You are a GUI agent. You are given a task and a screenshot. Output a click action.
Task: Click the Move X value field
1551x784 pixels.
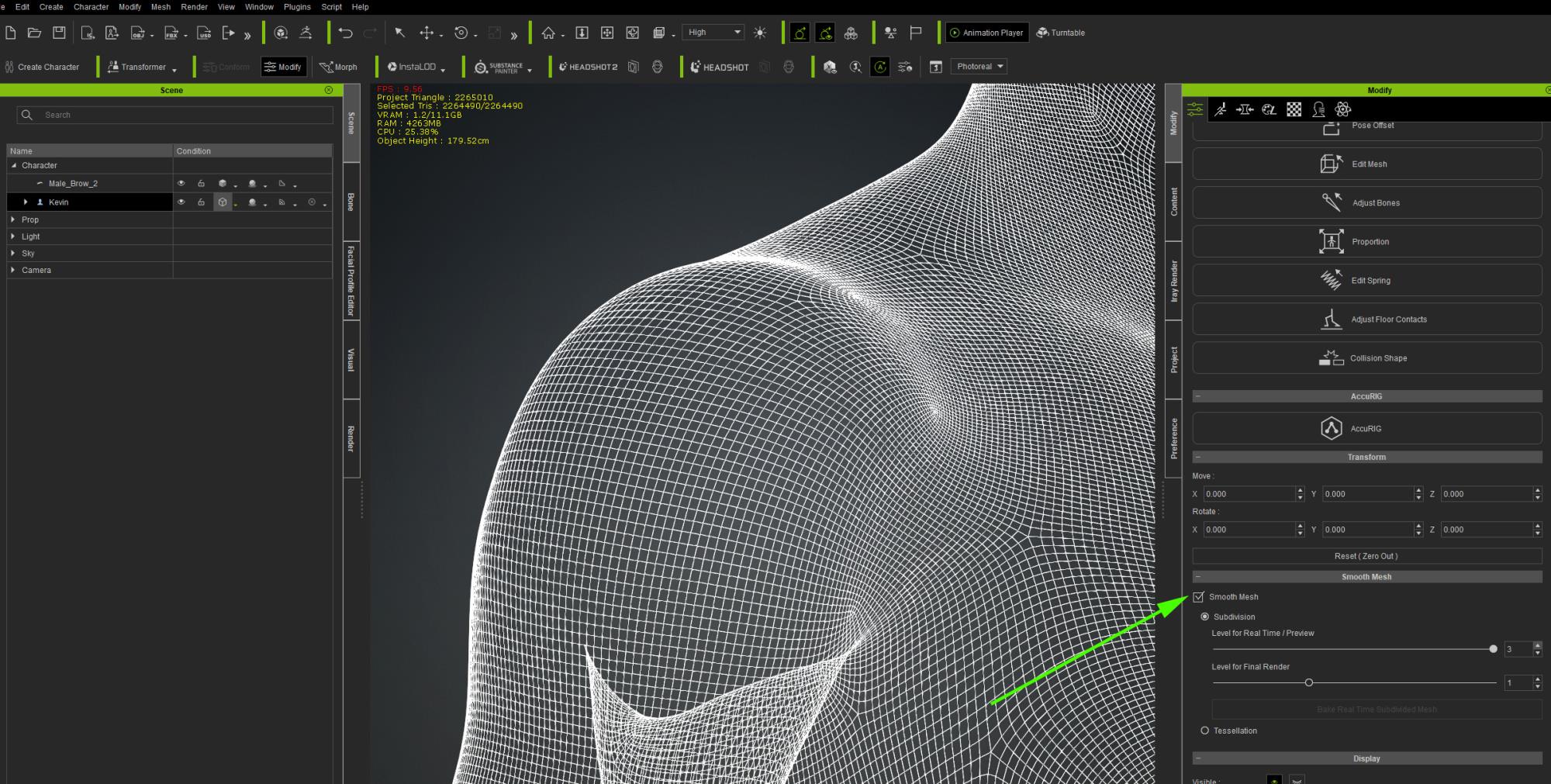[x=1249, y=494]
